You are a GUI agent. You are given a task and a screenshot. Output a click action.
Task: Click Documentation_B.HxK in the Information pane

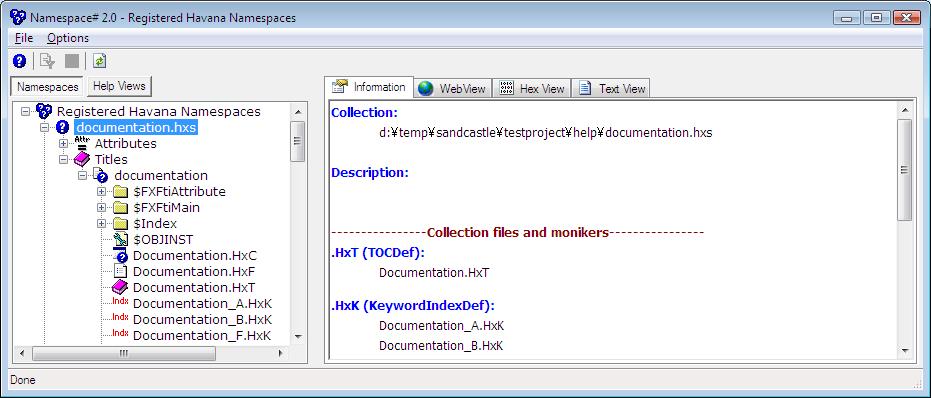click(x=441, y=346)
